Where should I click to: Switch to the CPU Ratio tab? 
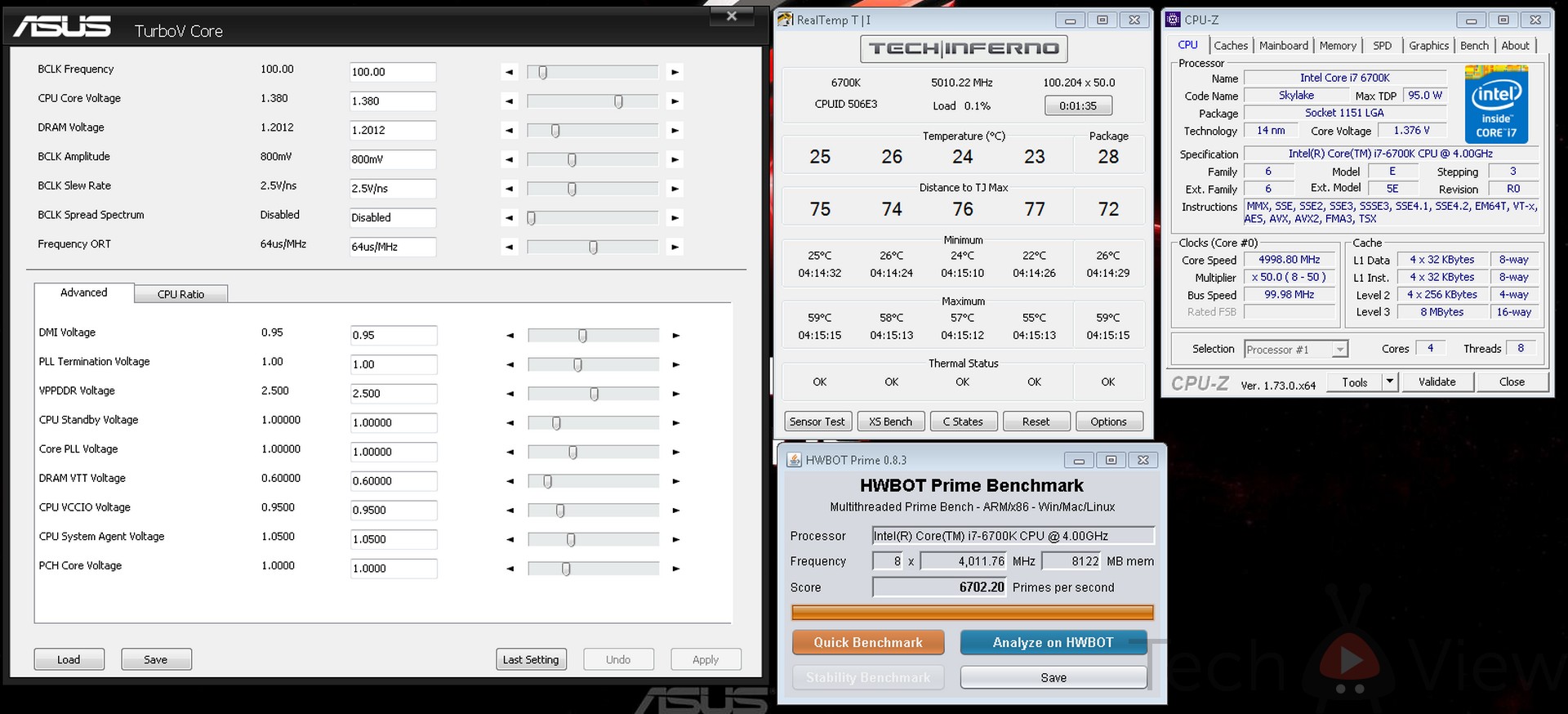pos(180,294)
